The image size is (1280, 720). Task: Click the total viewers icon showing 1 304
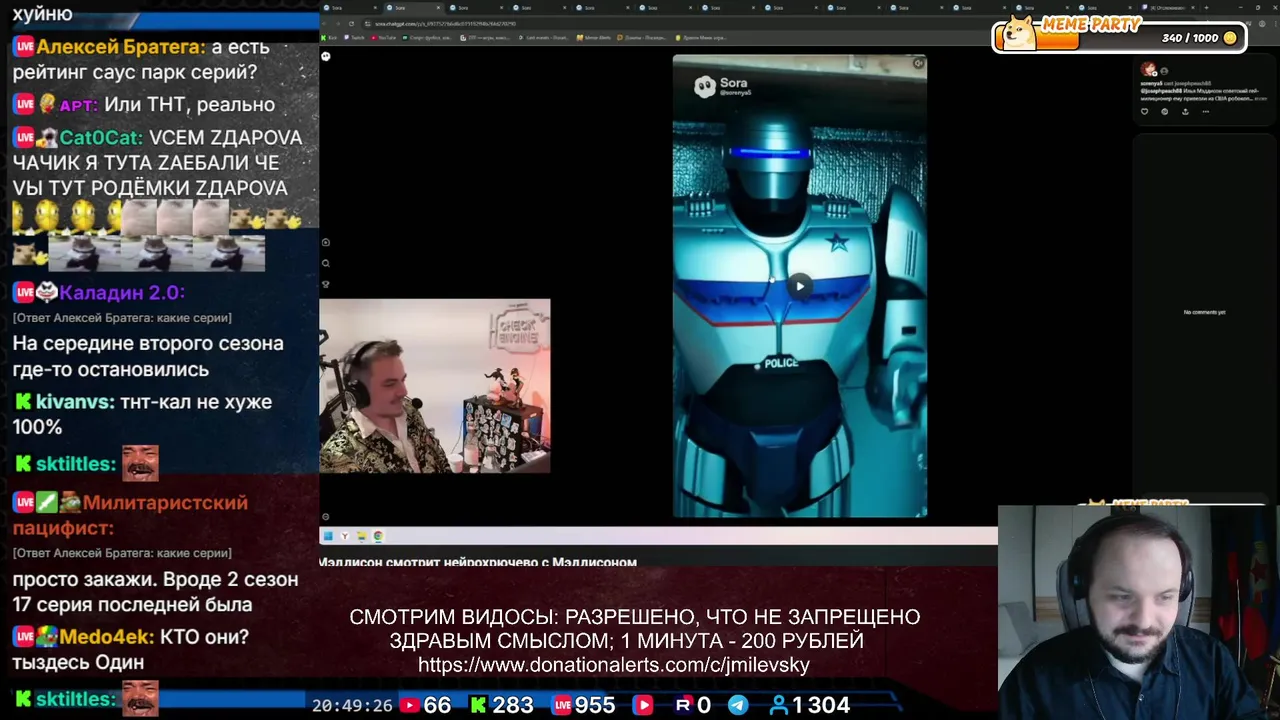[778, 705]
